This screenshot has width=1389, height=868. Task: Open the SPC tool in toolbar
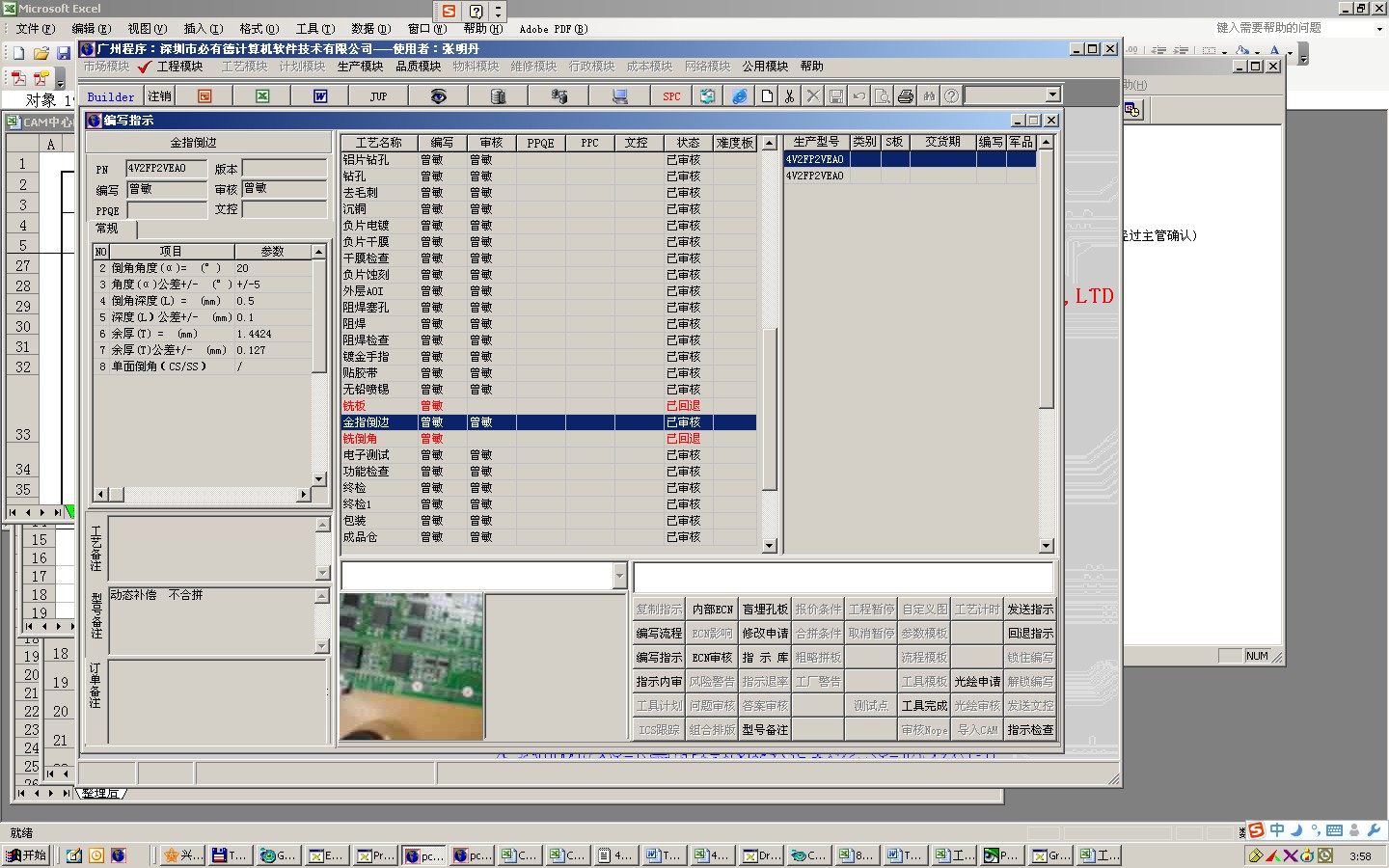(x=672, y=96)
